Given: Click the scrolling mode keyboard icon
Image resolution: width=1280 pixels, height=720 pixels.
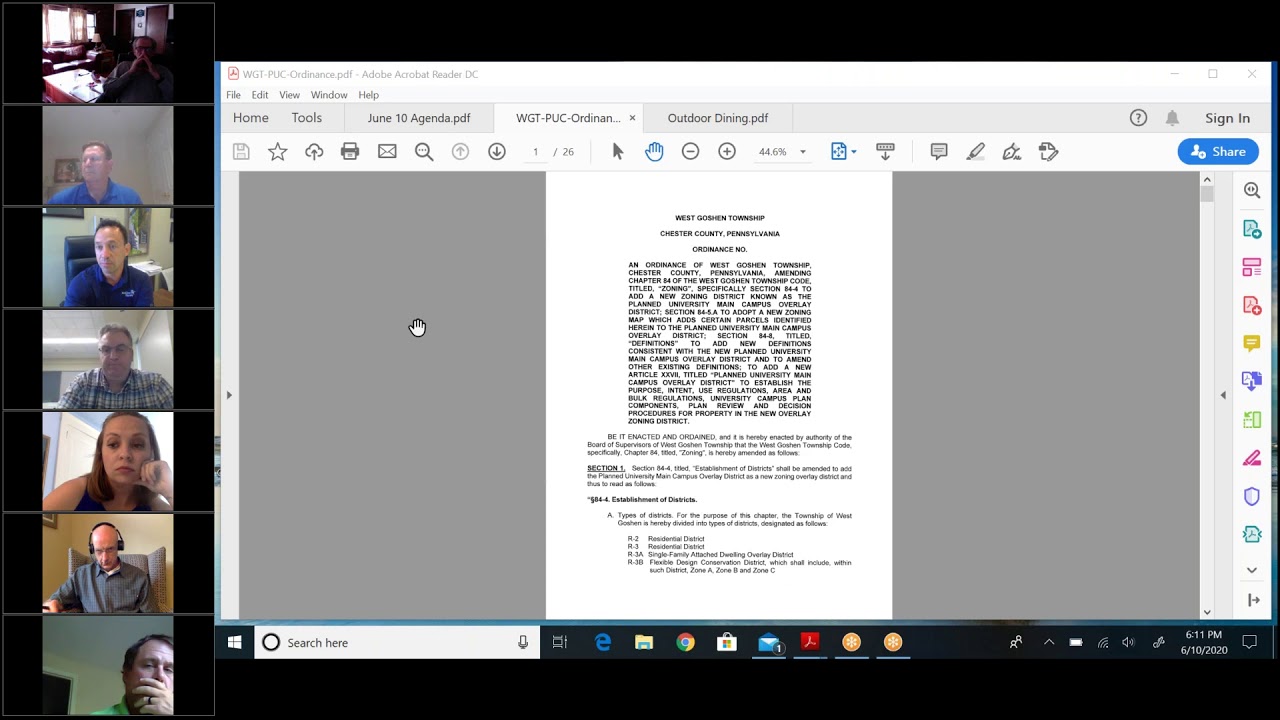Looking at the screenshot, I should (885, 152).
